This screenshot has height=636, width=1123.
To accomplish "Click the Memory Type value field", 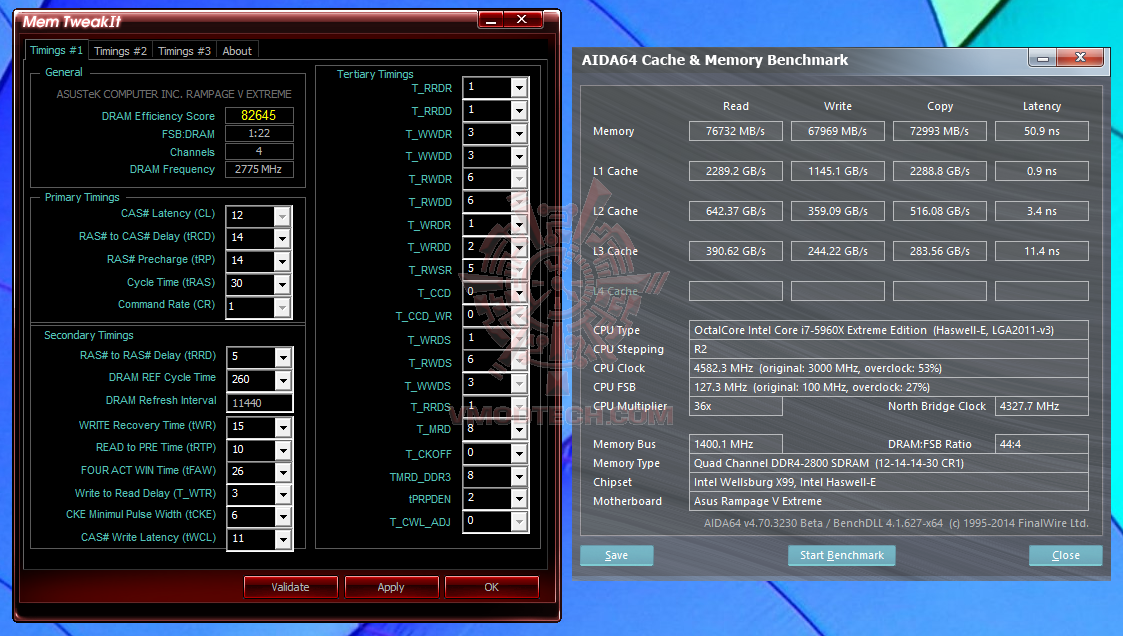I will [889, 463].
